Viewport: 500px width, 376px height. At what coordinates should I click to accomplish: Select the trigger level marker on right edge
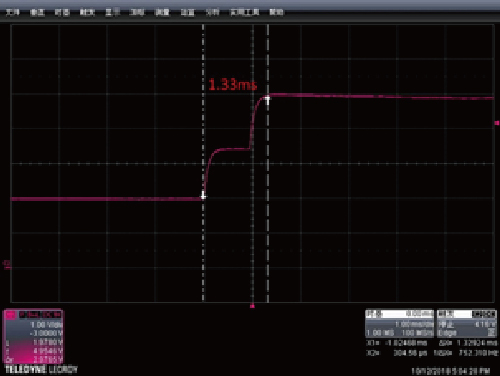click(497, 123)
